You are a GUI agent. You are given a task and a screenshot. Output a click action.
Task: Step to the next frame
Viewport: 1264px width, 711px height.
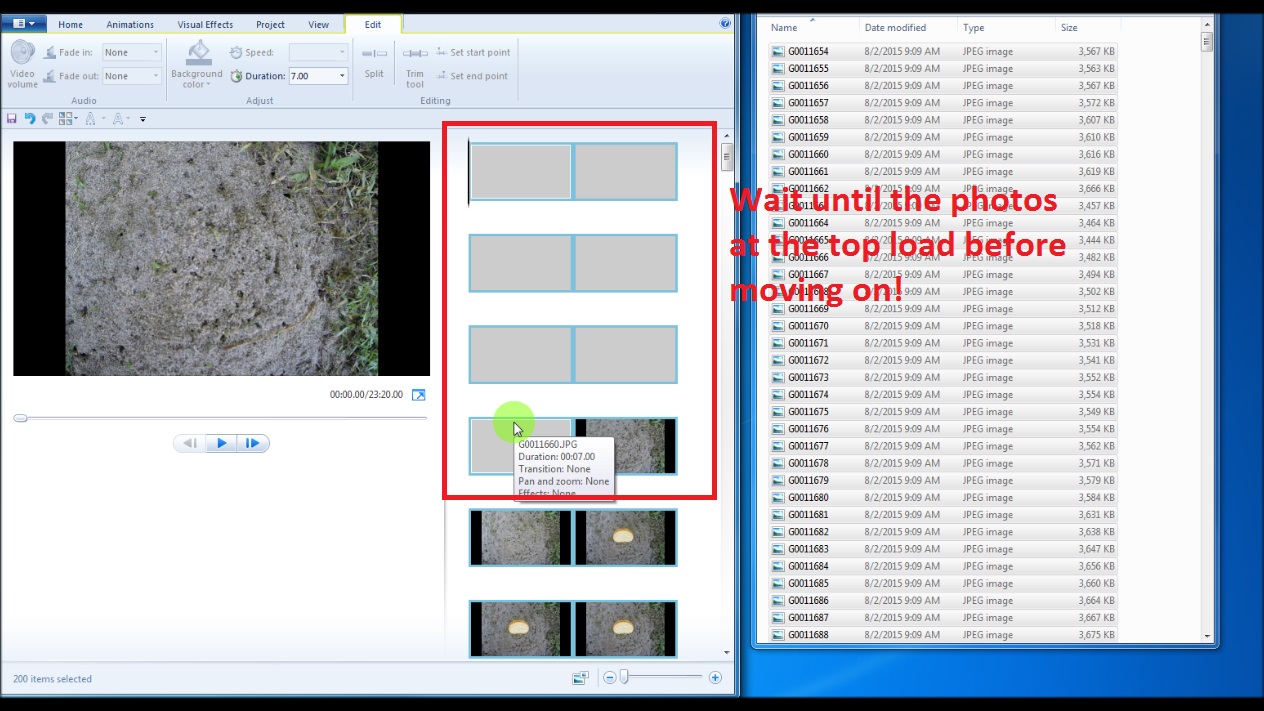point(253,443)
